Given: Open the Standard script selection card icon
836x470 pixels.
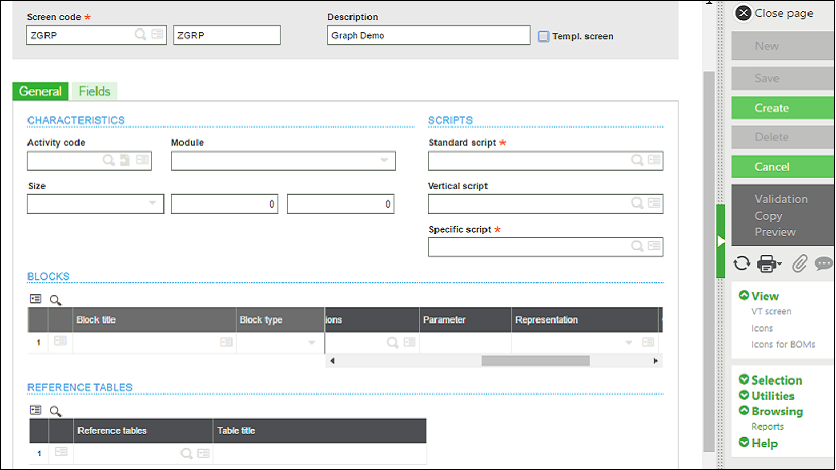Looking at the screenshot, I should click(654, 160).
